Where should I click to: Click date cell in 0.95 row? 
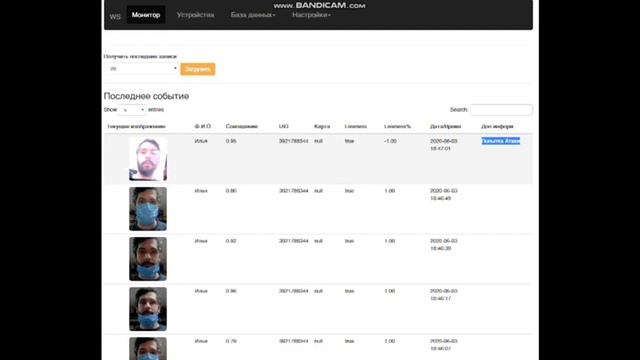tap(443, 145)
